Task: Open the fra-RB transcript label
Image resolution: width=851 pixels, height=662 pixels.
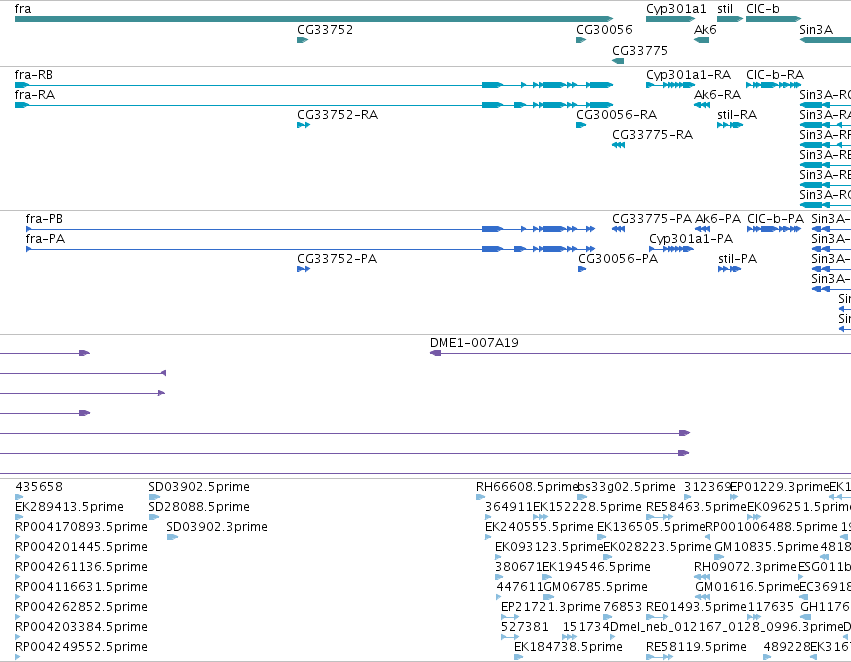Action: coord(34,75)
